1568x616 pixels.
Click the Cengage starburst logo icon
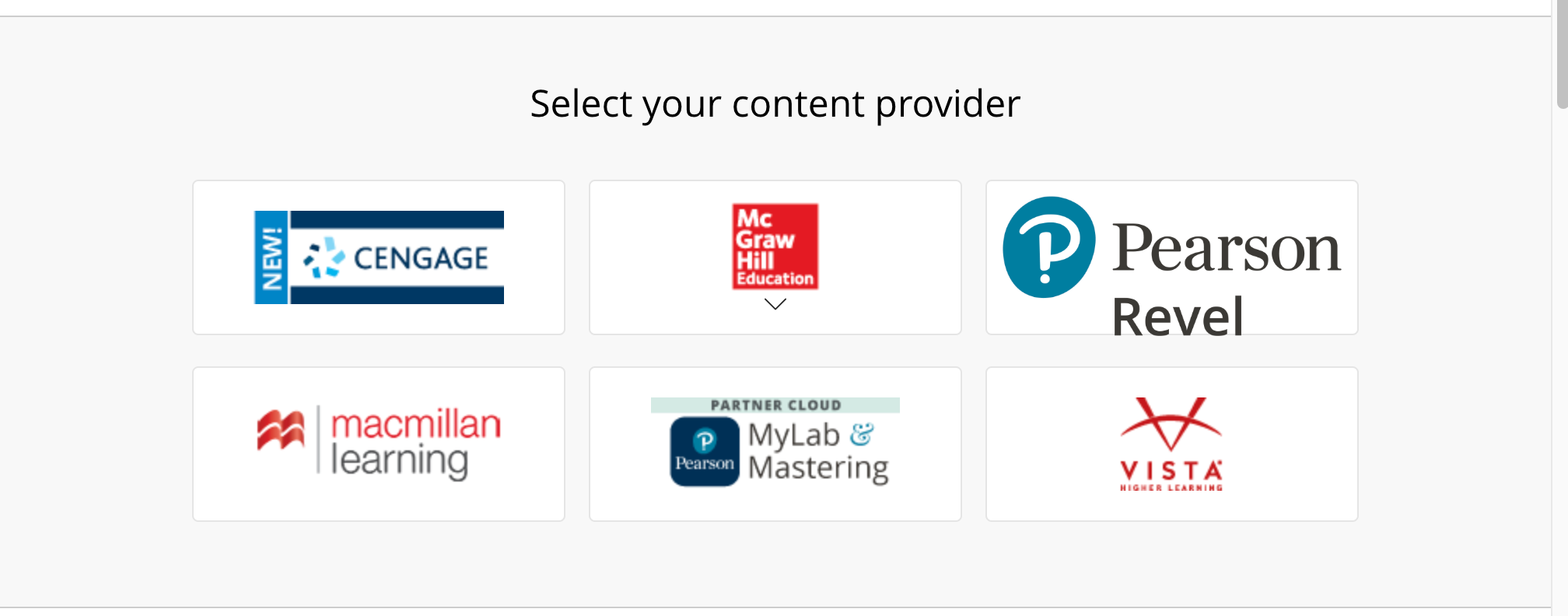pyautogui.click(x=324, y=257)
